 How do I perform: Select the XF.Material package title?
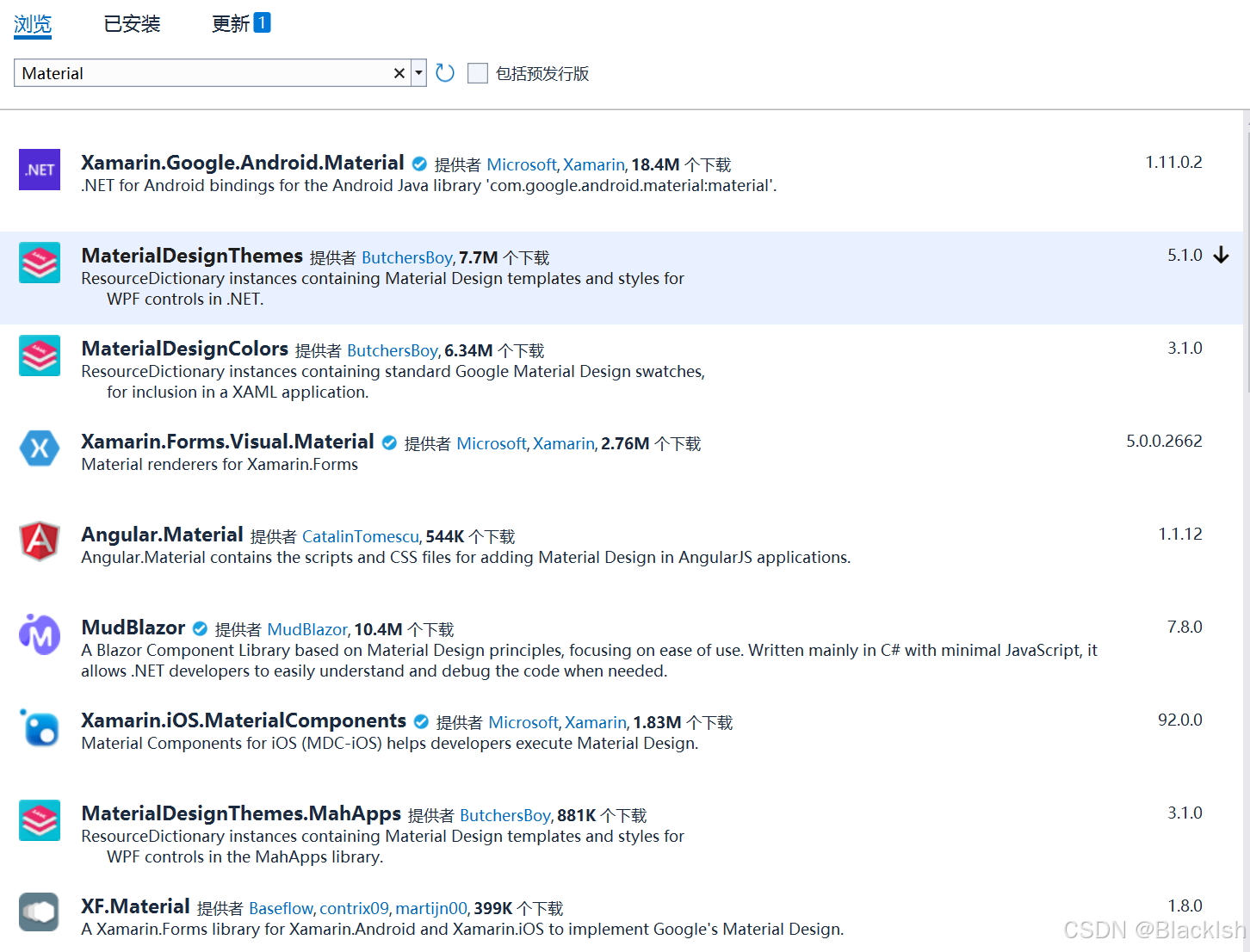click(x=135, y=906)
